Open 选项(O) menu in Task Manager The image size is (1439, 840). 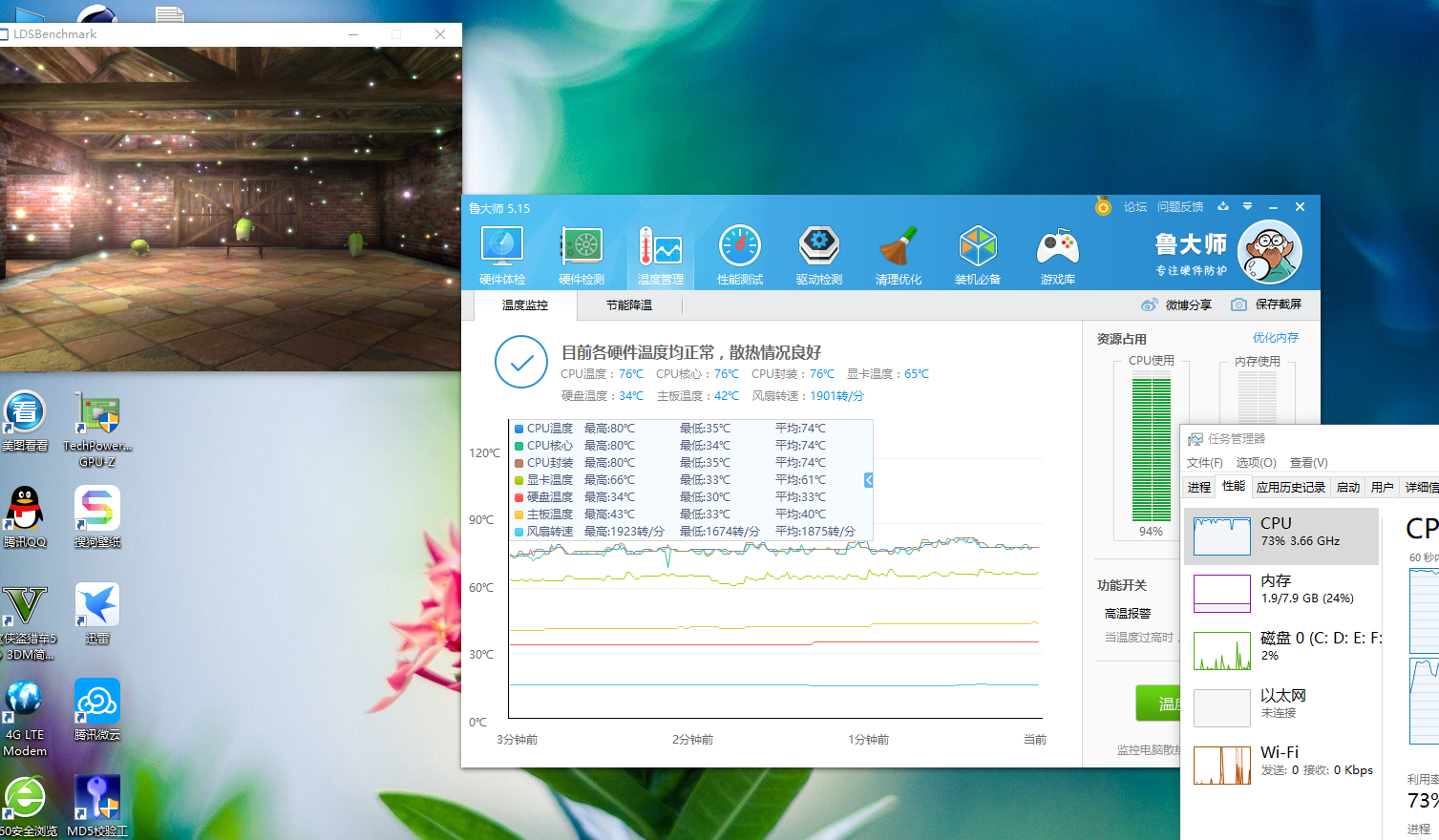[1256, 463]
